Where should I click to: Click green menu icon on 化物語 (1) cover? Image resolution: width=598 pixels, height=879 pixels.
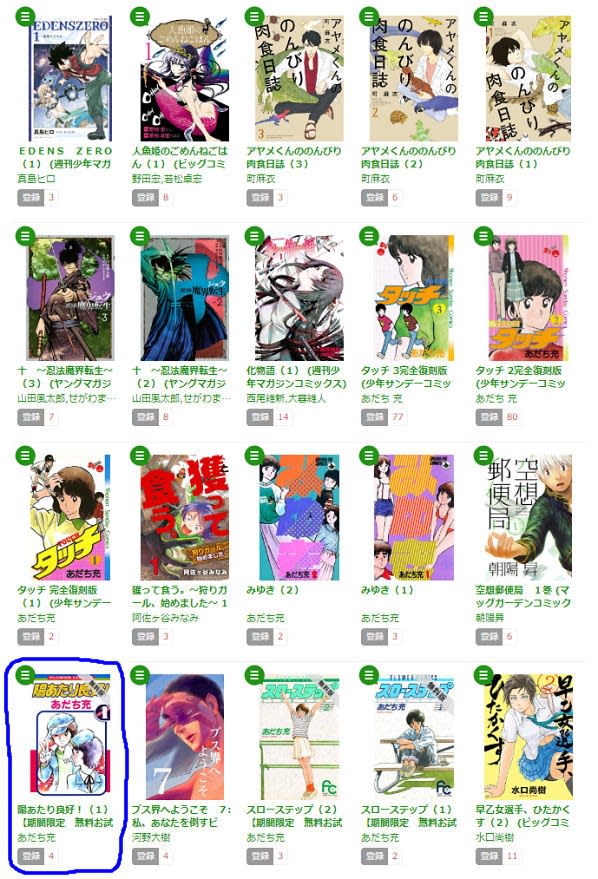pyautogui.click(x=254, y=236)
